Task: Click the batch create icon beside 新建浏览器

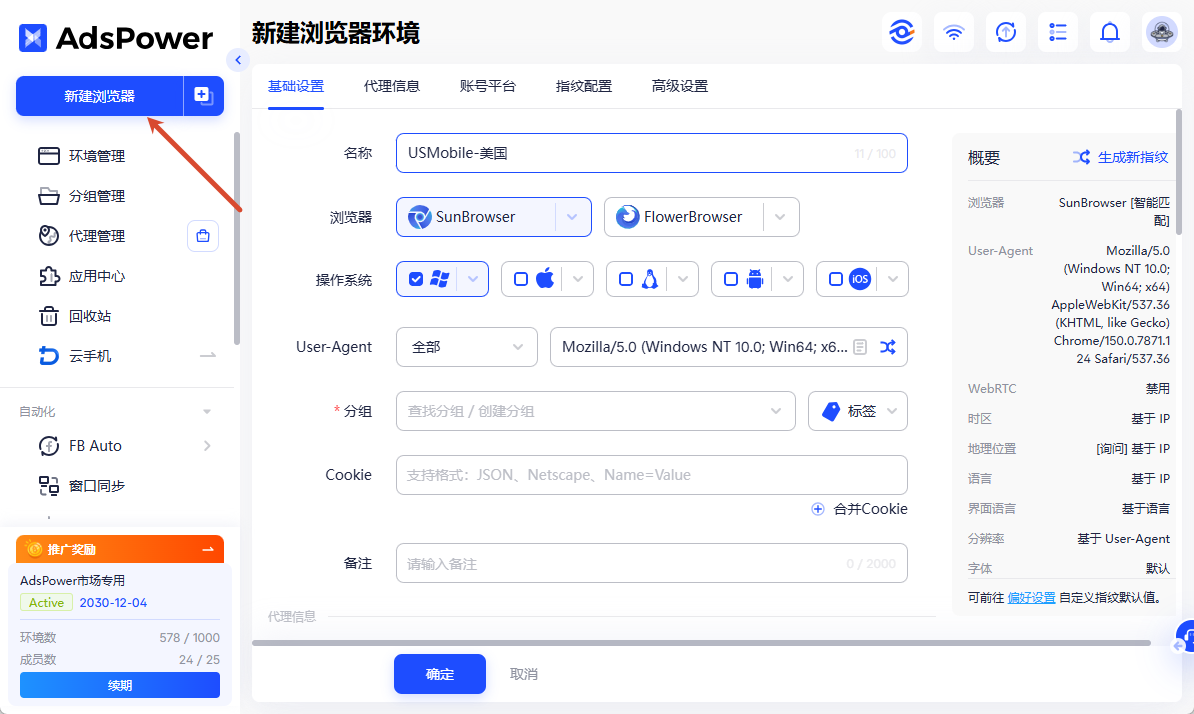Action: pyautogui.click(x=203, y=96)
